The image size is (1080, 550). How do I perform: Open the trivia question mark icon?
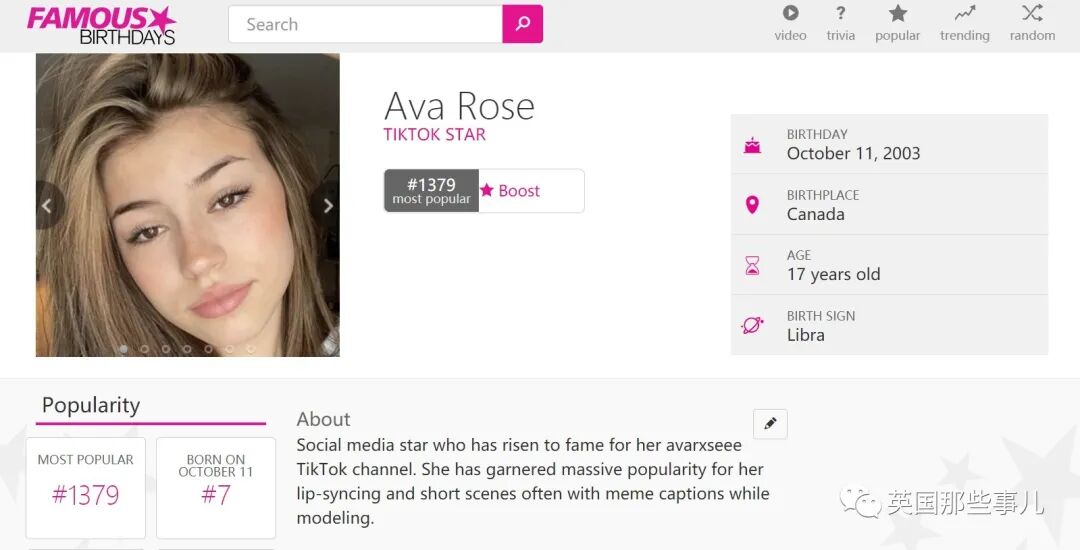point(840,13)
